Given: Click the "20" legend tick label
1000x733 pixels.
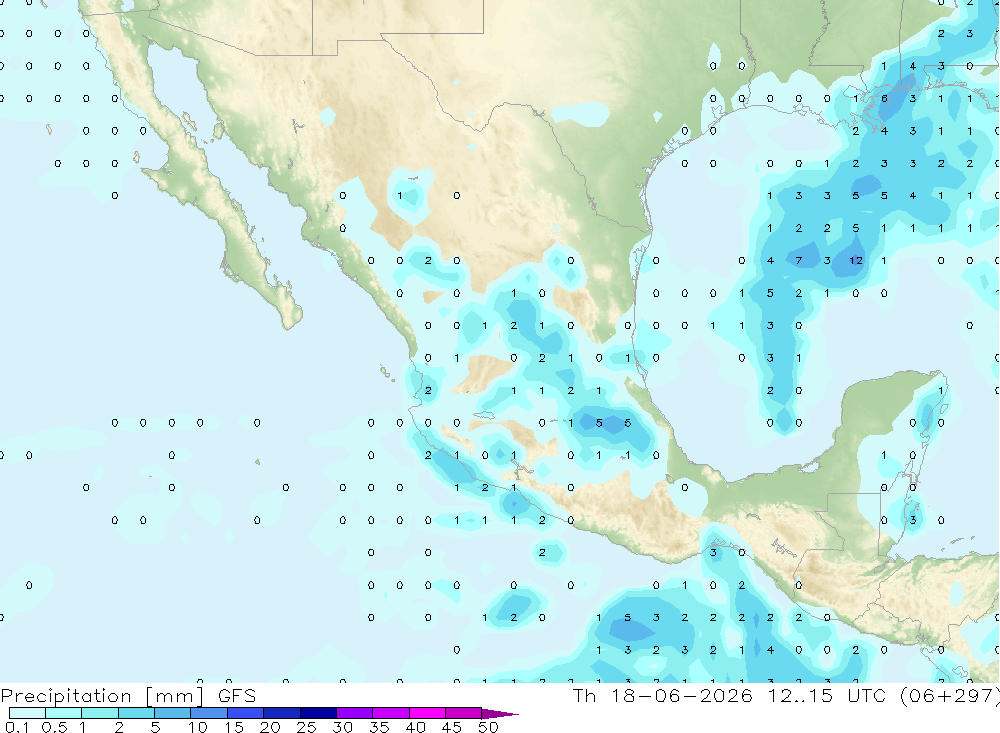Looking at the screenshot, I should [x=270, y=727].
